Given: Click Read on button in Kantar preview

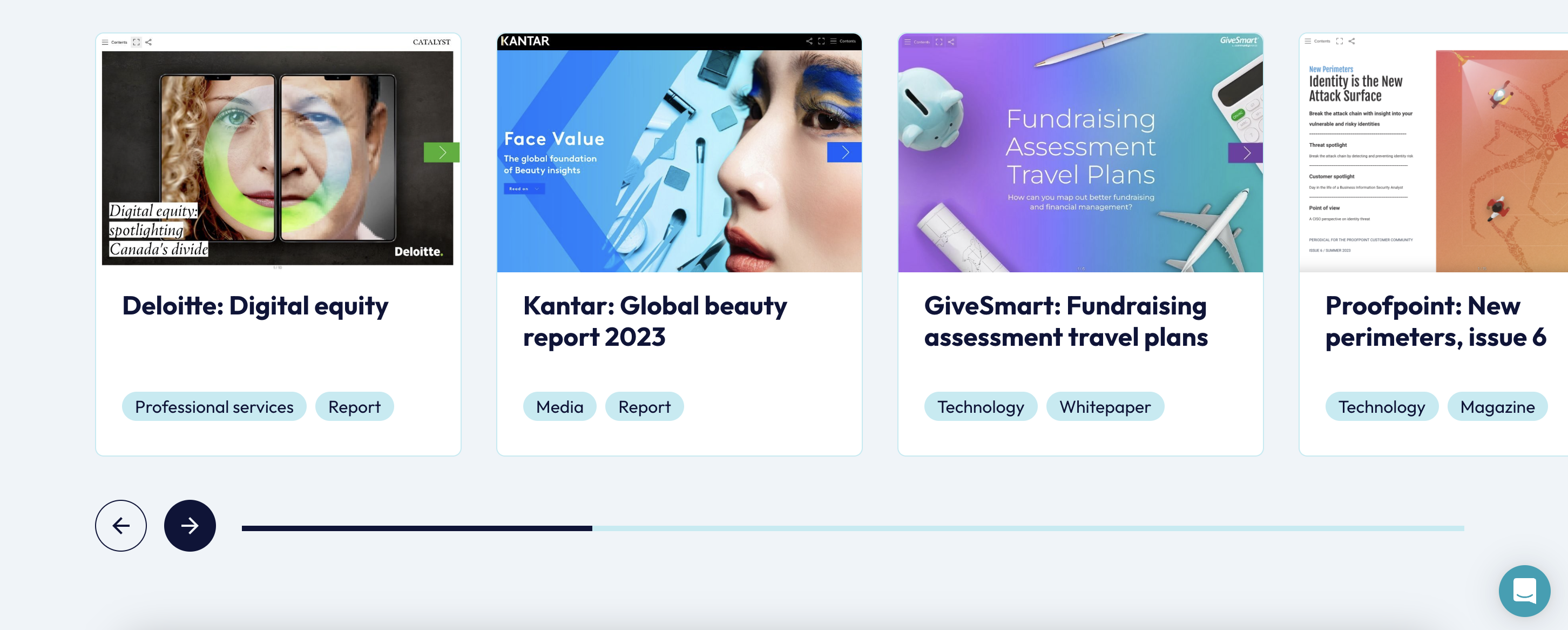Looking at the screenshot, I should 524,189.
